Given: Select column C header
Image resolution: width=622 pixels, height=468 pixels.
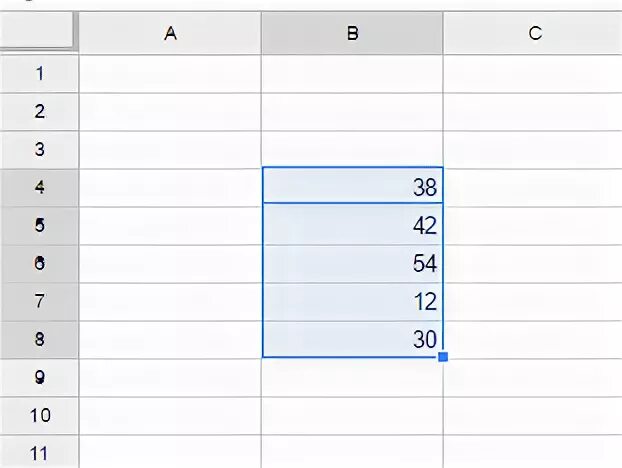Looking at the screenshot, I should [533, 33].
